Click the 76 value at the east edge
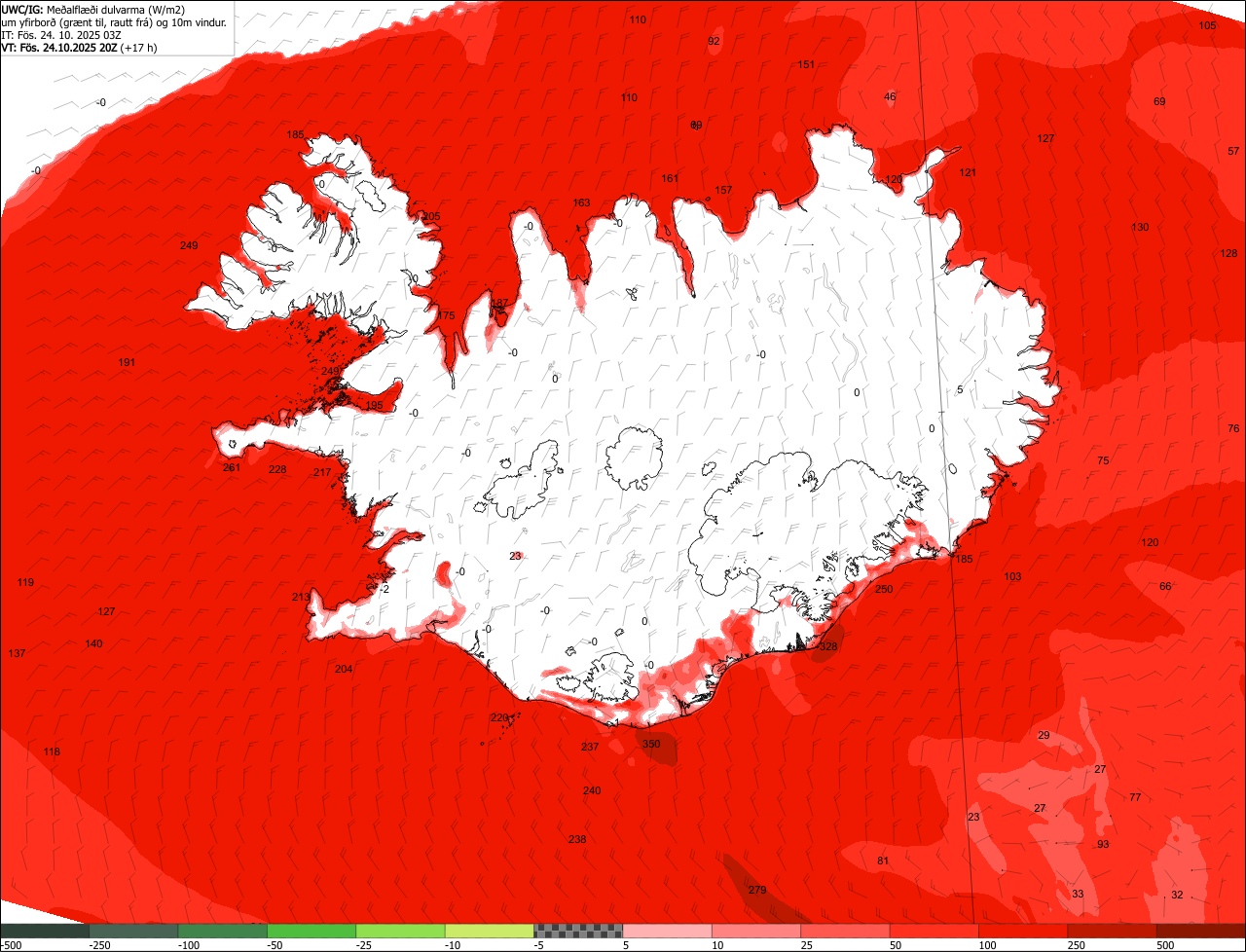This screenshot has height=952, width=1246. pyautogui.click(x=1233, y=428)
